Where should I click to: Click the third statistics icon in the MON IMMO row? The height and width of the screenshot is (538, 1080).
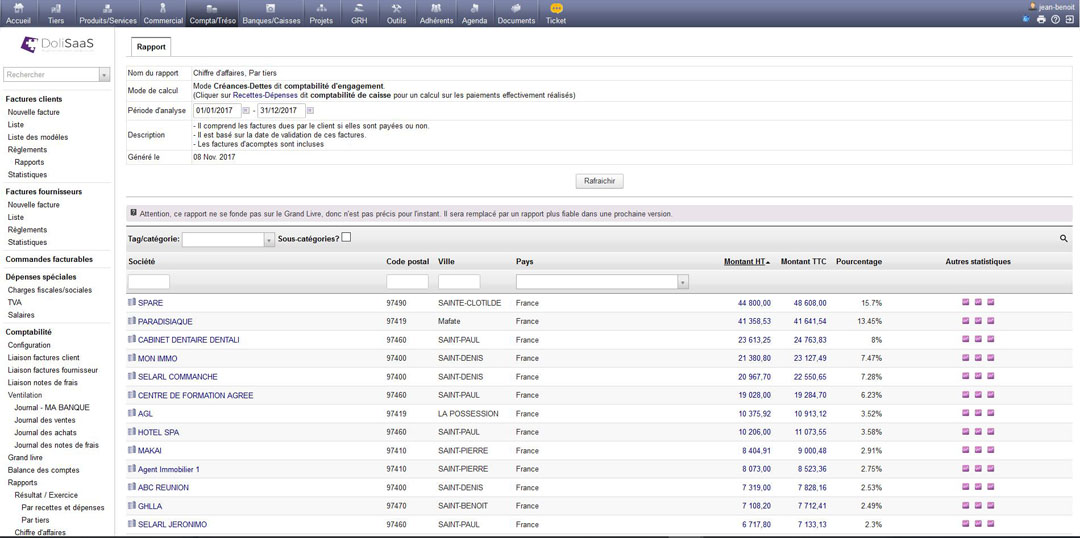coord(991,358)
